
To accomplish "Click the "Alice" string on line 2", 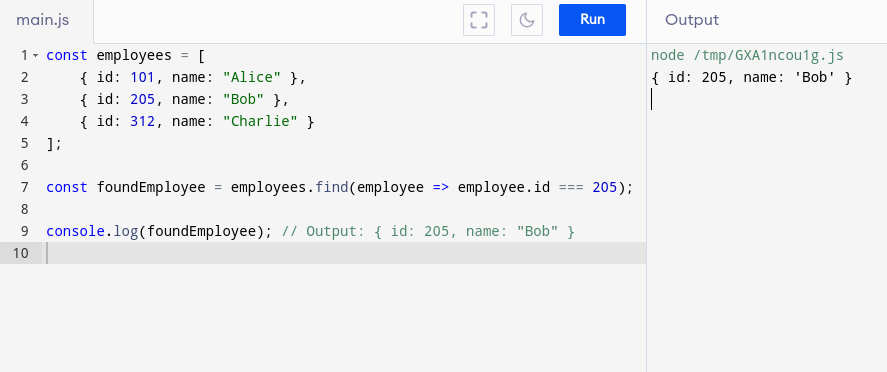I will pos(252,77).
